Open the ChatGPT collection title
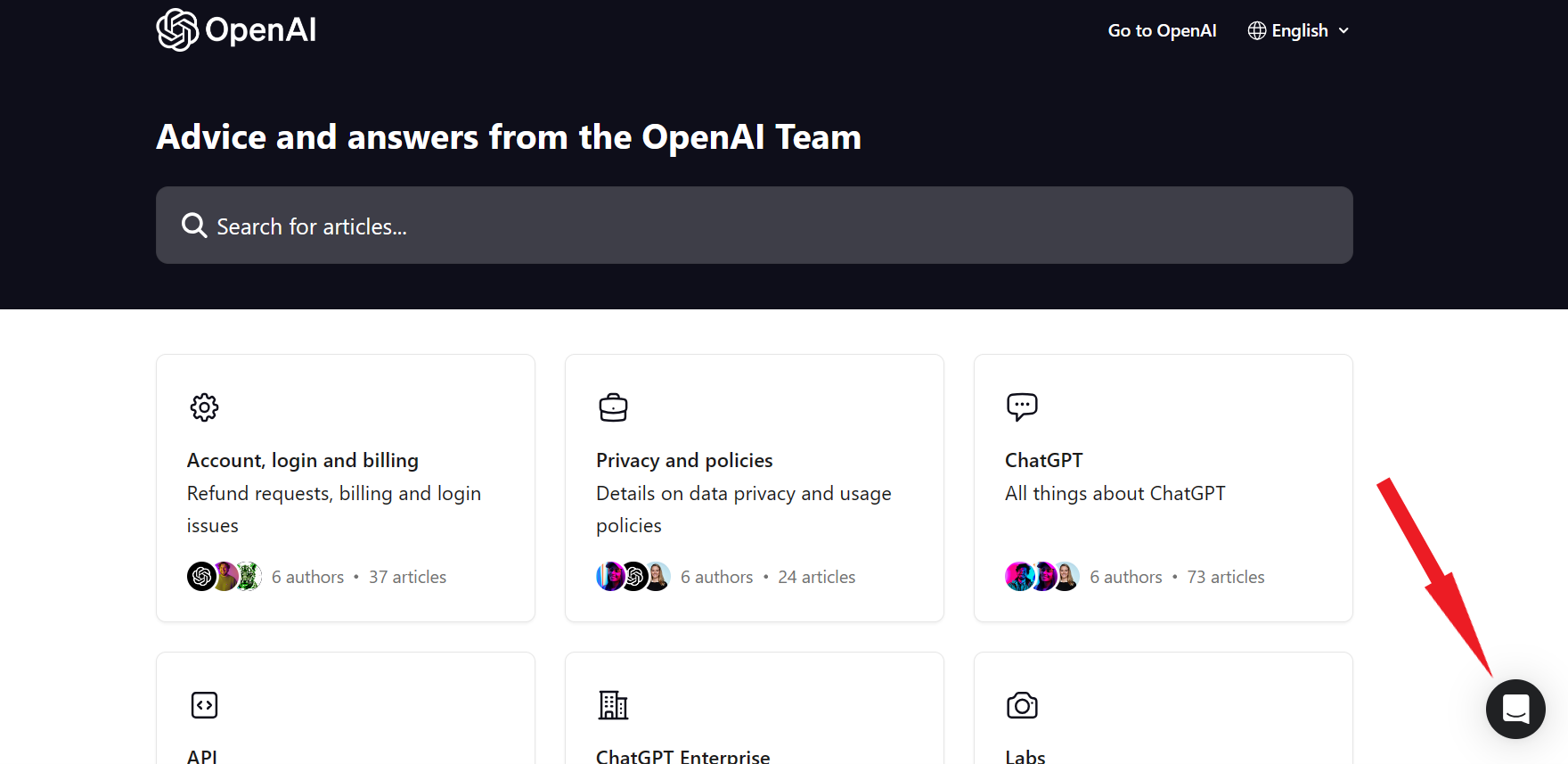 pyautogui.click(x=1043, y=460)
